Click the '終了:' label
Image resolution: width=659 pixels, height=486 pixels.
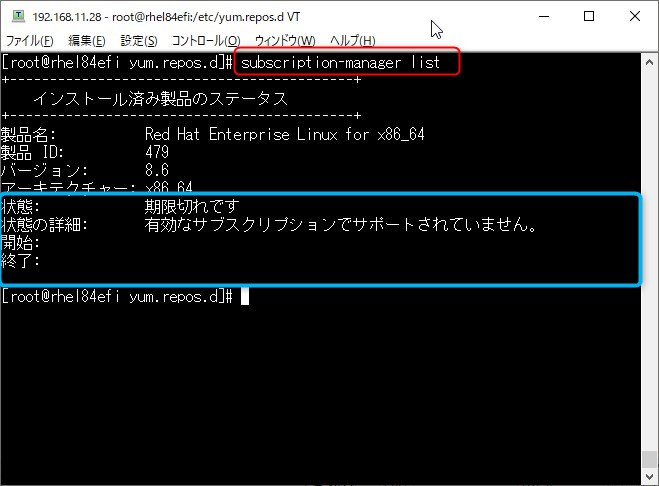pos(20,260)
